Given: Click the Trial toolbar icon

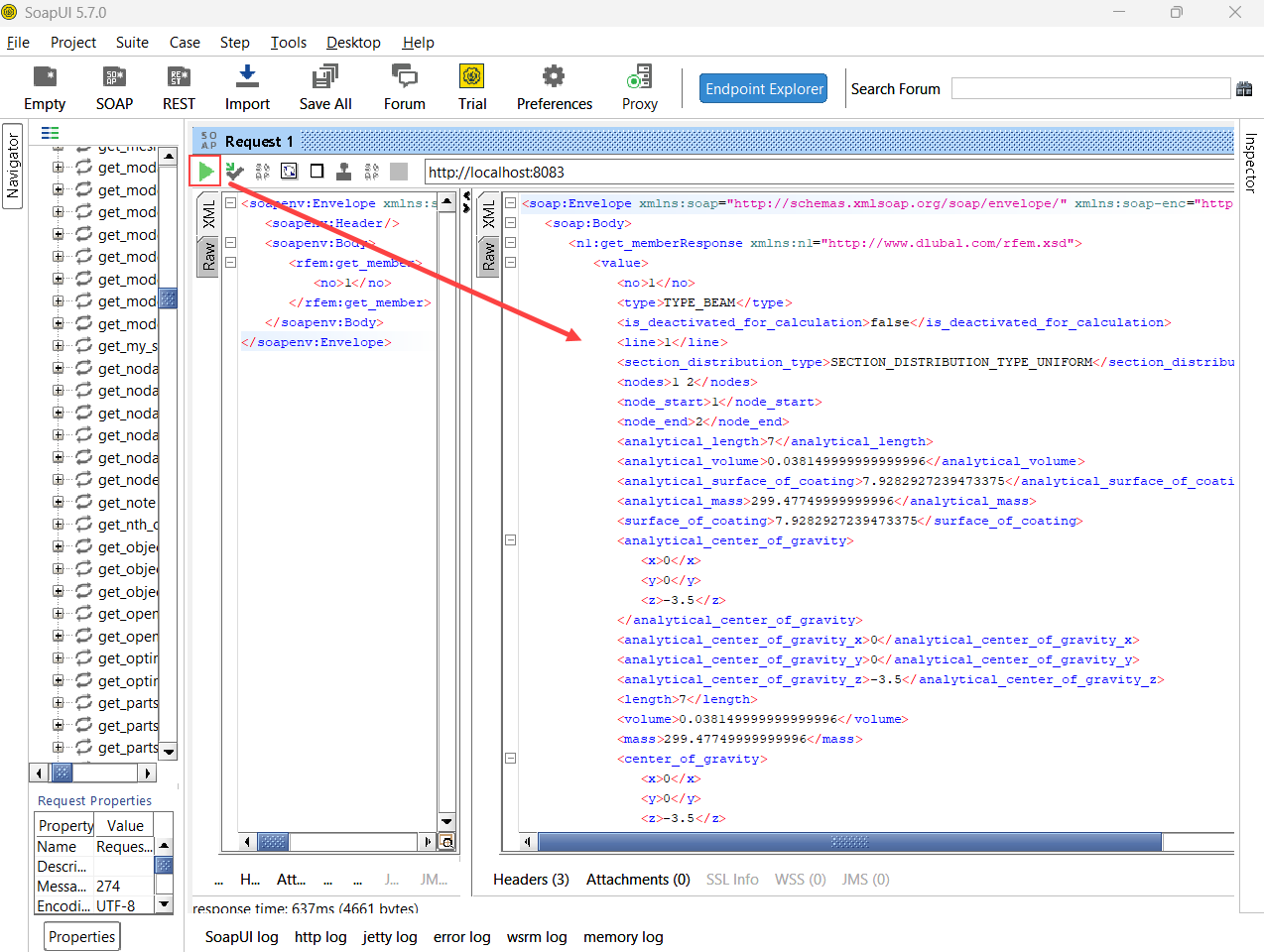Looking at the screenshot, I should pyautogui.click(x=471, y=87).
